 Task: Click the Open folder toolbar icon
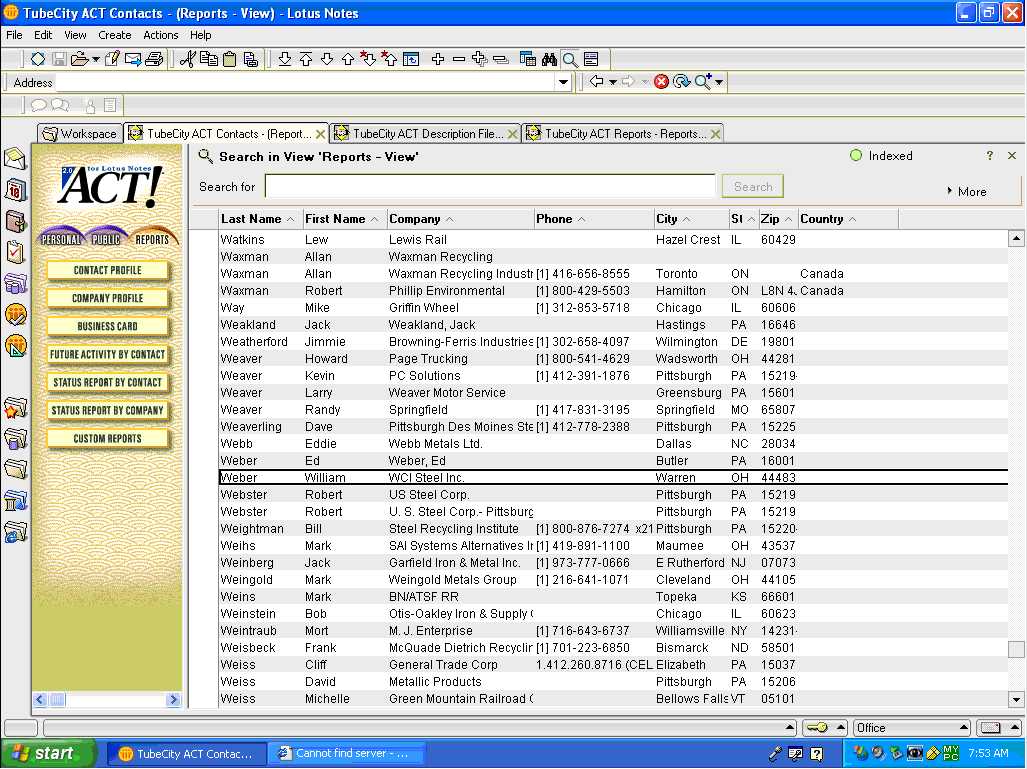(x=80, y=60)
